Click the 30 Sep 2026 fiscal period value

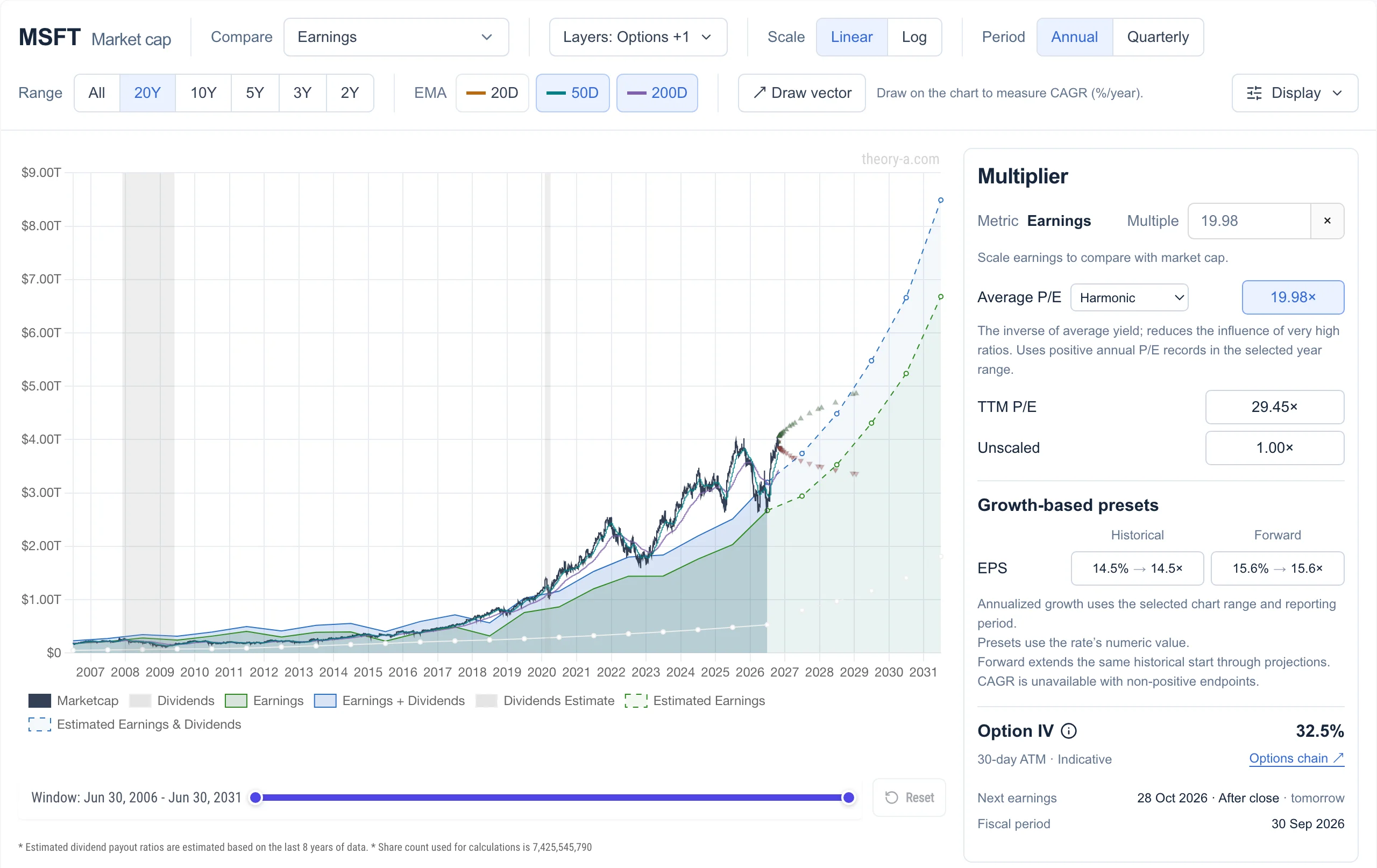[1307, 824]
